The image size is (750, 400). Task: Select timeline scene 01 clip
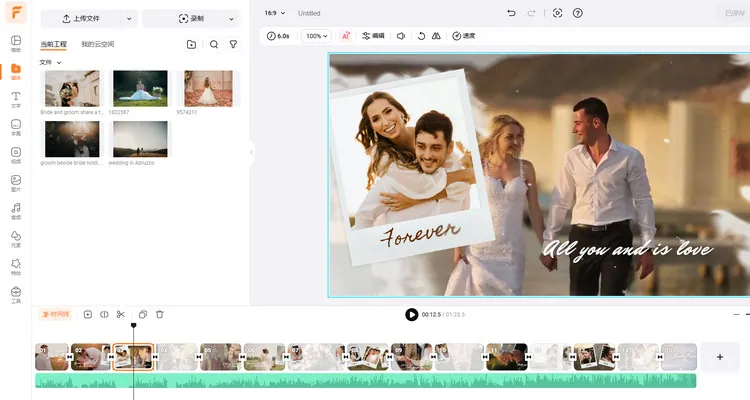point(52,357)
